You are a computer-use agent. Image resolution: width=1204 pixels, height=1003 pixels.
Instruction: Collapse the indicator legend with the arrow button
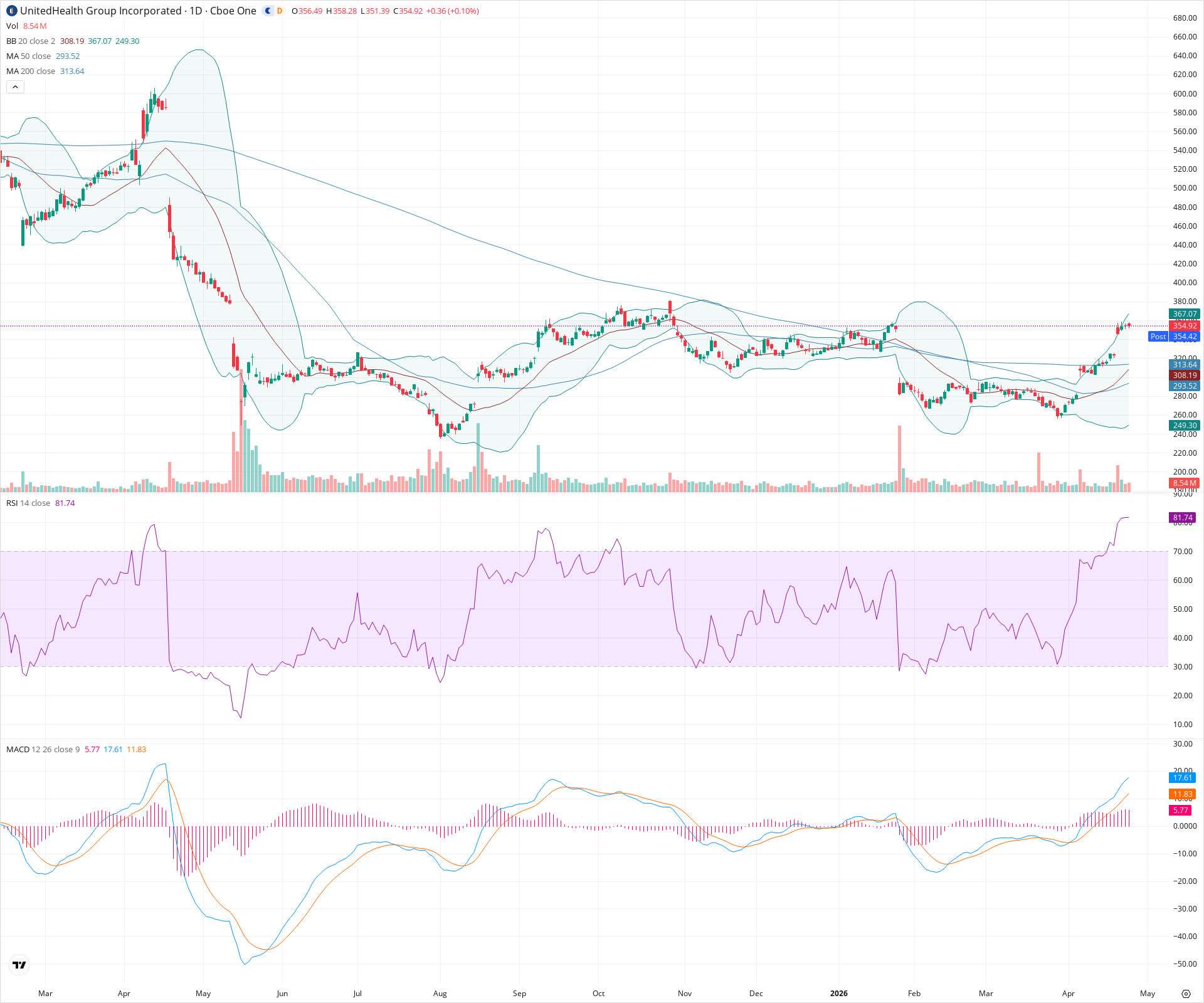tap(15, 87)
